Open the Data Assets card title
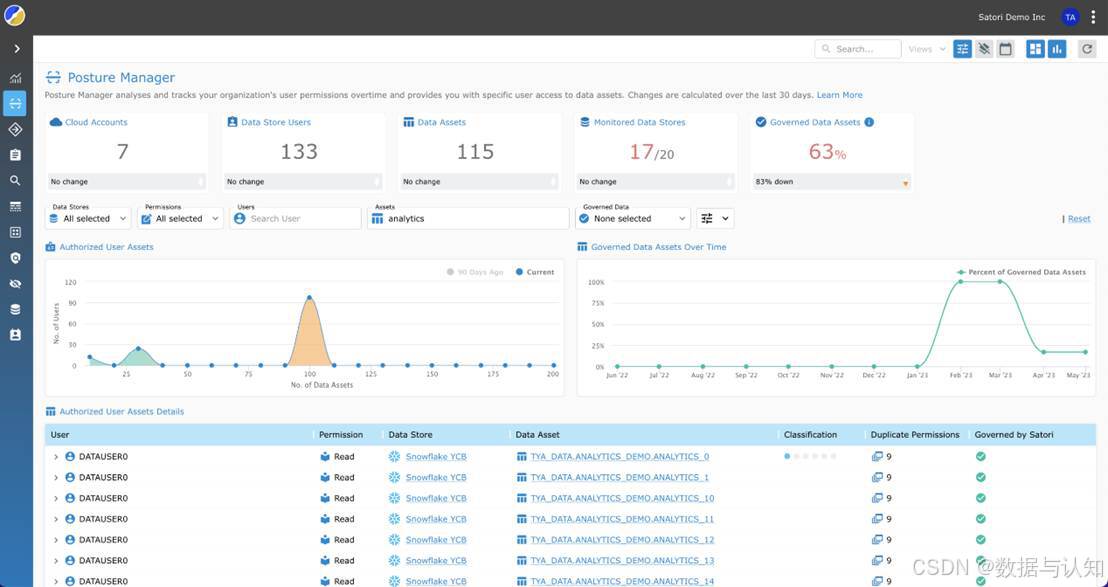 pyautogui.click(x=441, y=122)
